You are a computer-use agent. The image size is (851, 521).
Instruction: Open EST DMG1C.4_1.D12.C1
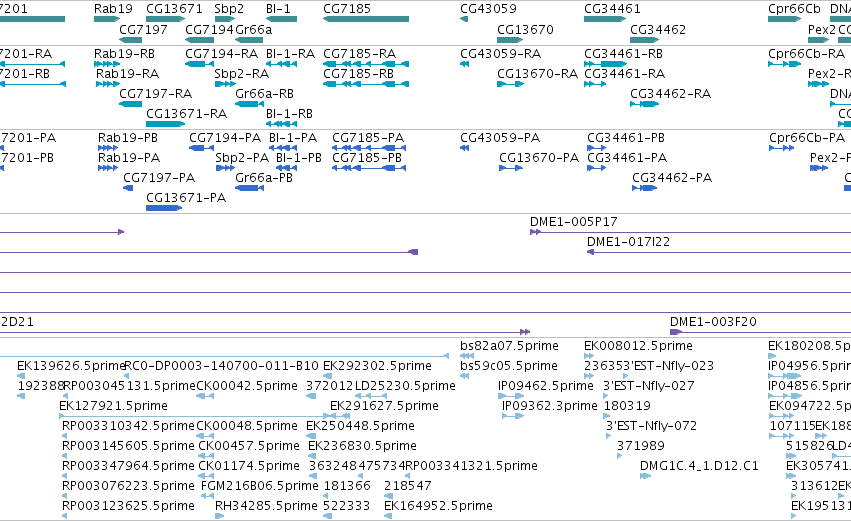(x=699, y=466)
